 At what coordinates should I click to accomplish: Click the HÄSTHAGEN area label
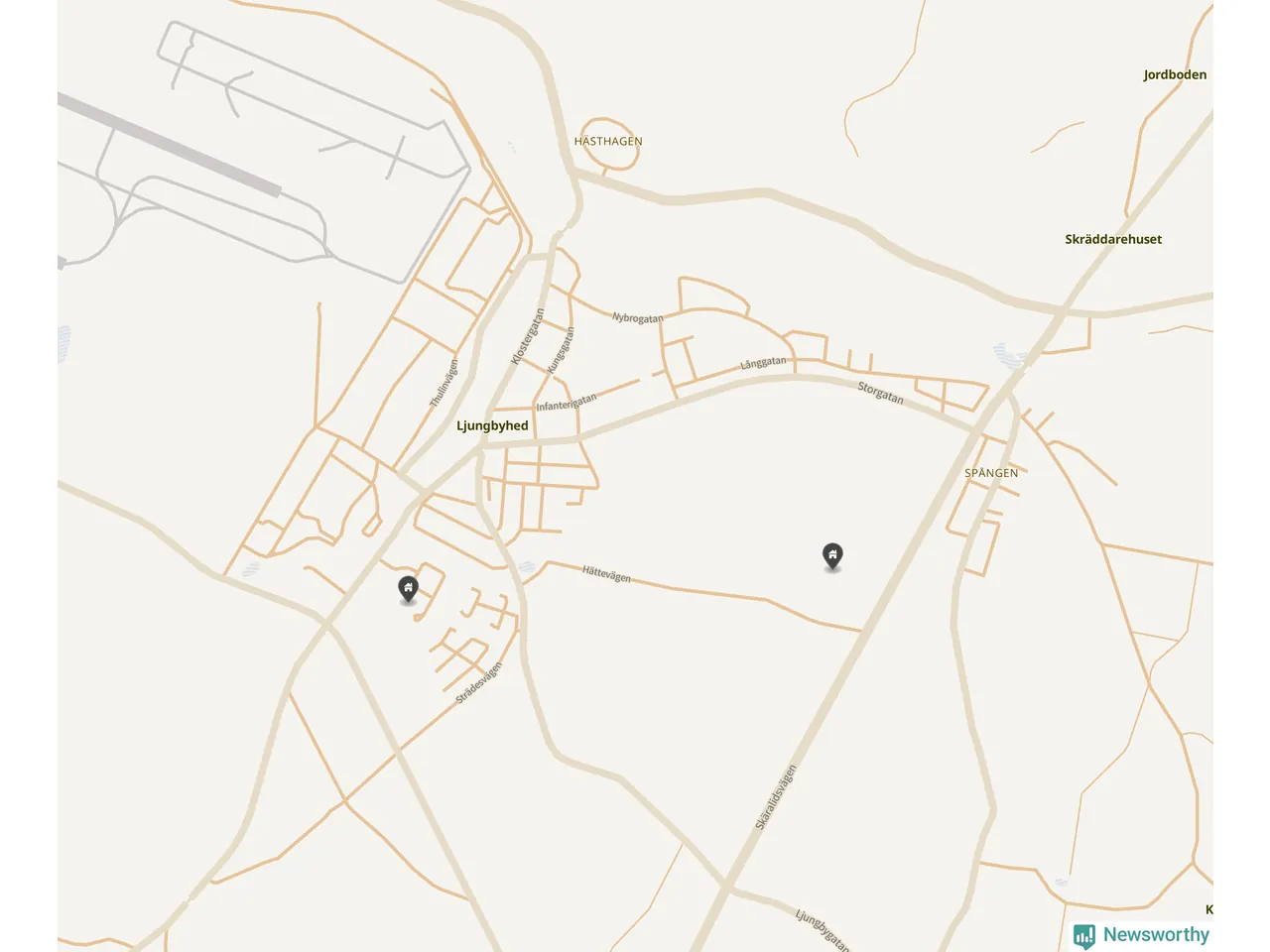pos(608,141)
